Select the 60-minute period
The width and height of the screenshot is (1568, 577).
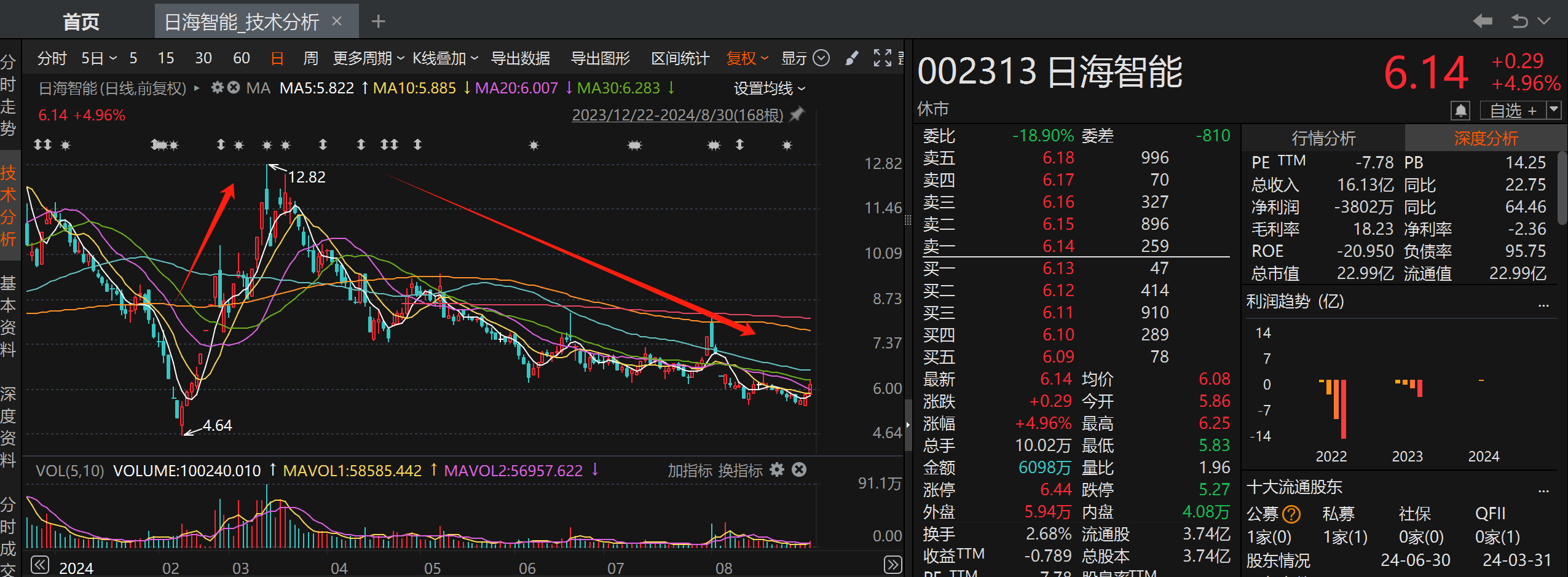tap(242, 58)
